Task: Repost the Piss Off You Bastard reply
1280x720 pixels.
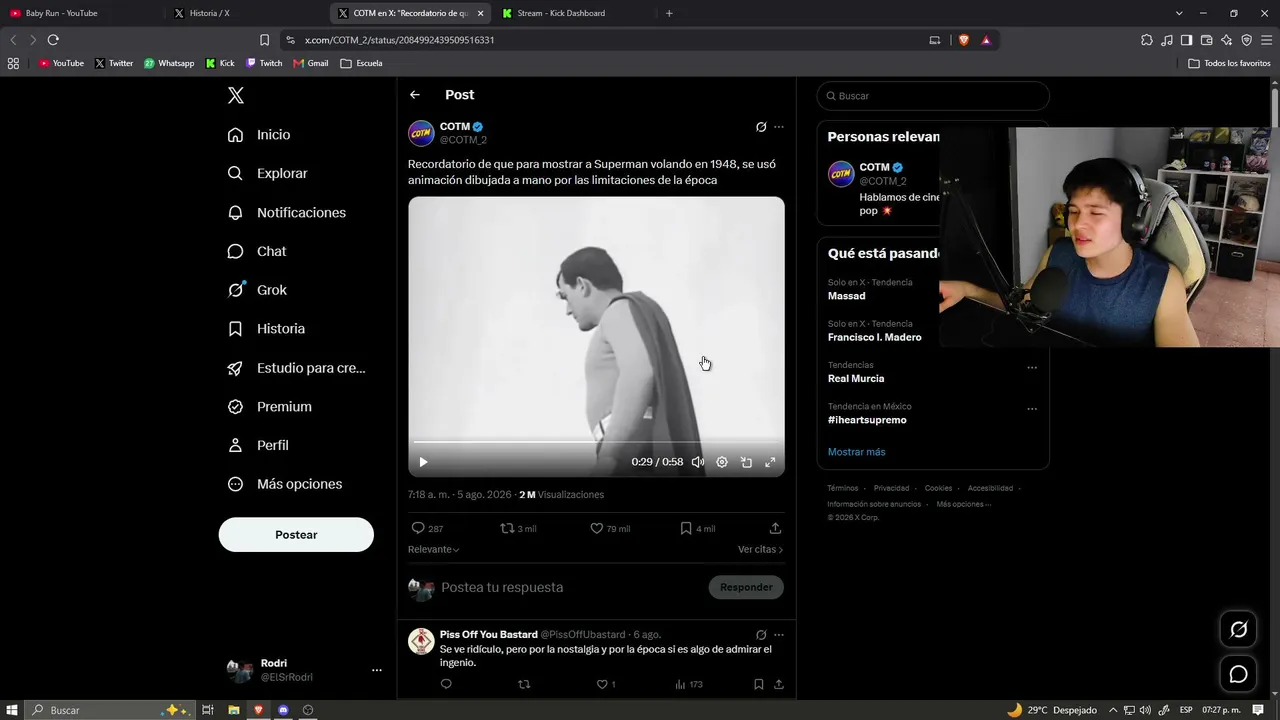Action: 524,685
